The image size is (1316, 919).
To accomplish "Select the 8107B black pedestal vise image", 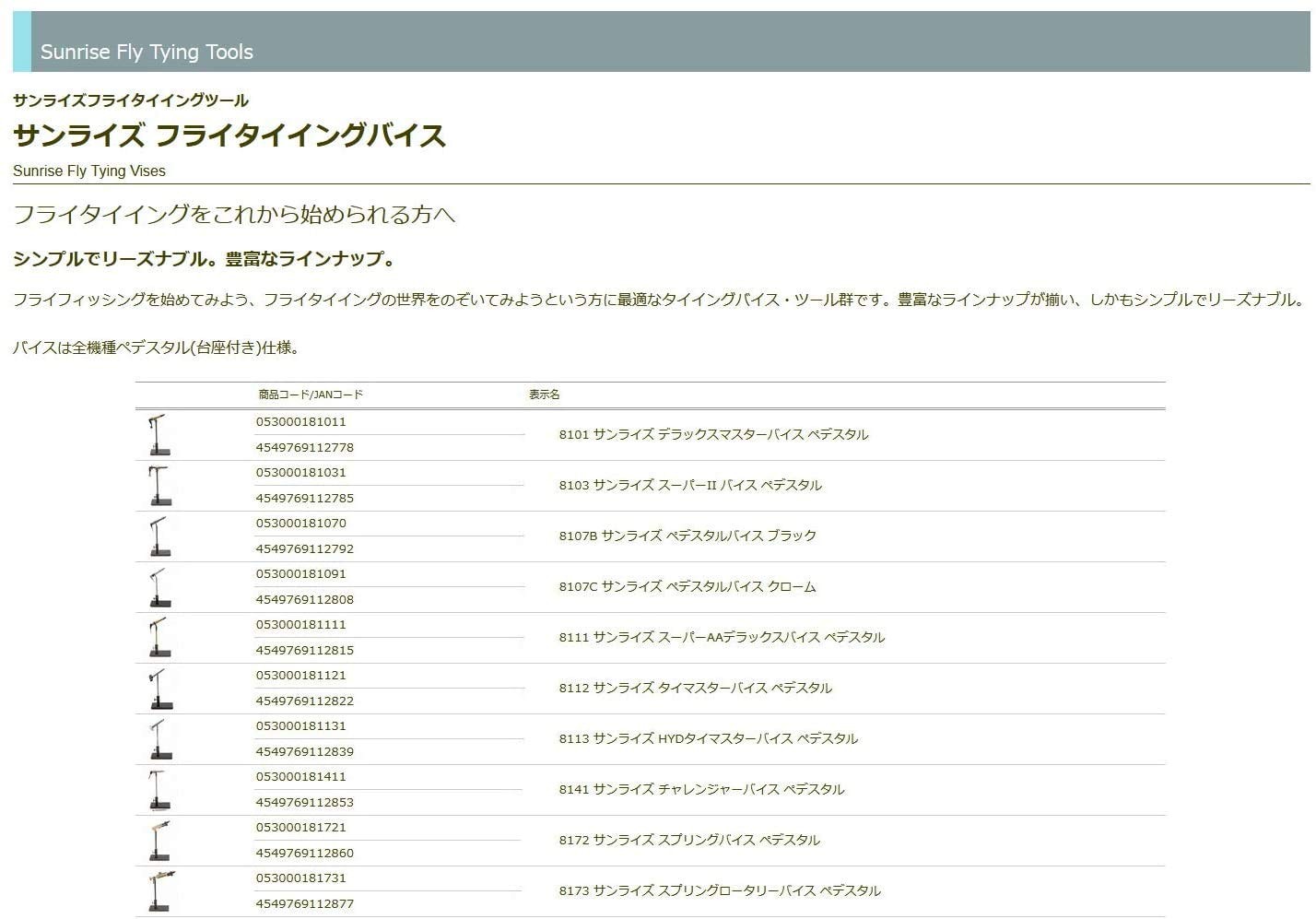I will pos(159,536).
